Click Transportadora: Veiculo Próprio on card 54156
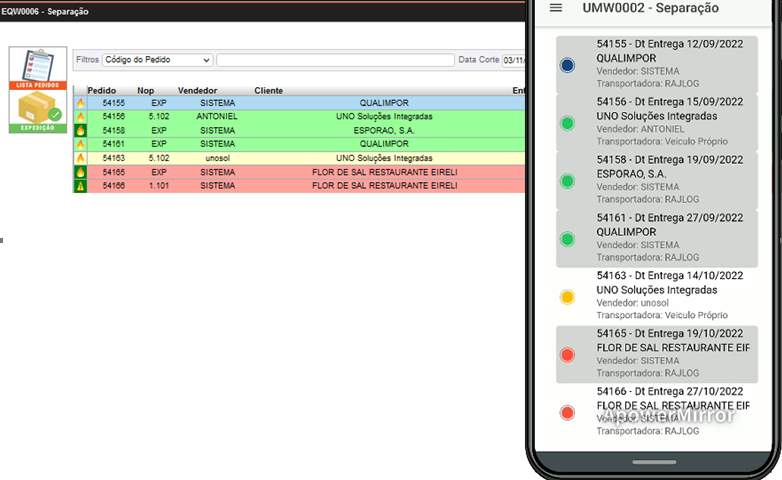This screenshot has width=782, height=480. [662, 142]
